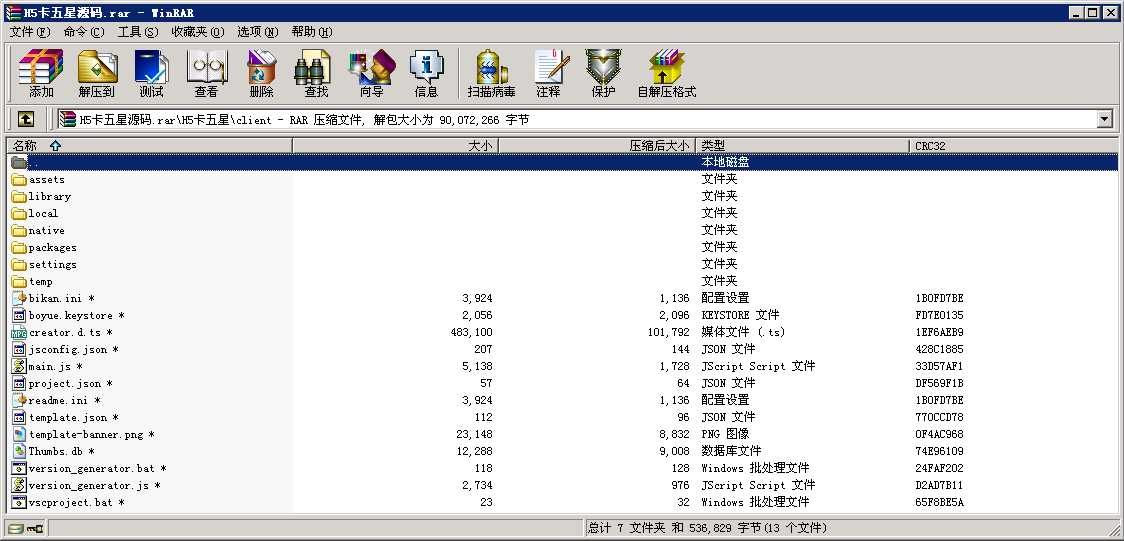Sort by the 类型 column header
This screenshot has width=1124, height=541.
(x=803, y=145)
